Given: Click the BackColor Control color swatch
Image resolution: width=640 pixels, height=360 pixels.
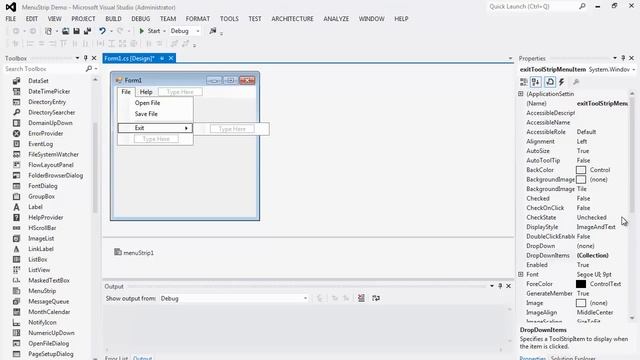Looking at the screenshot, I should [581, 170].
